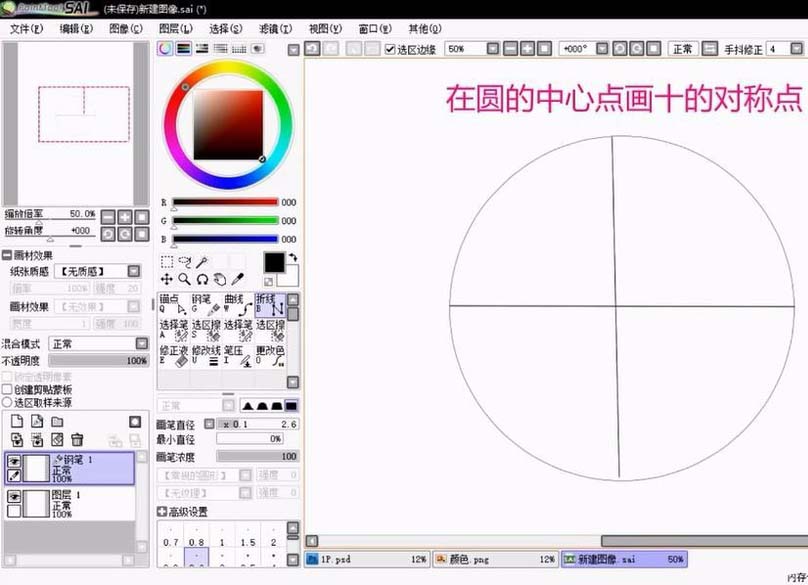Hide the 图层 1 layer visibility eye

coord(13,495)
